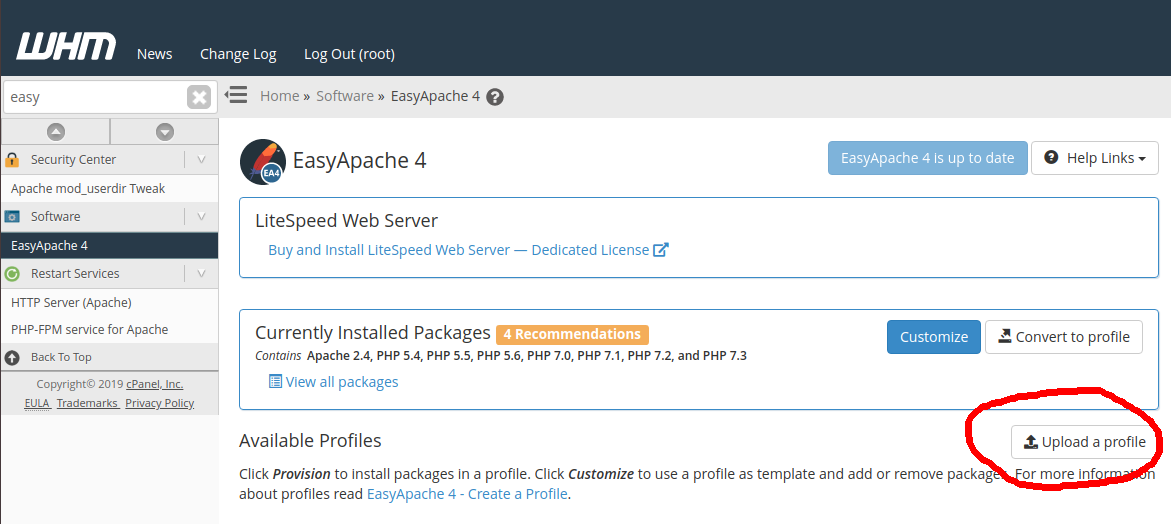The width and height of the screenshot is (1171, 524).
Task: Click the Back To Top arrow icon
Action: click(12, 358)
